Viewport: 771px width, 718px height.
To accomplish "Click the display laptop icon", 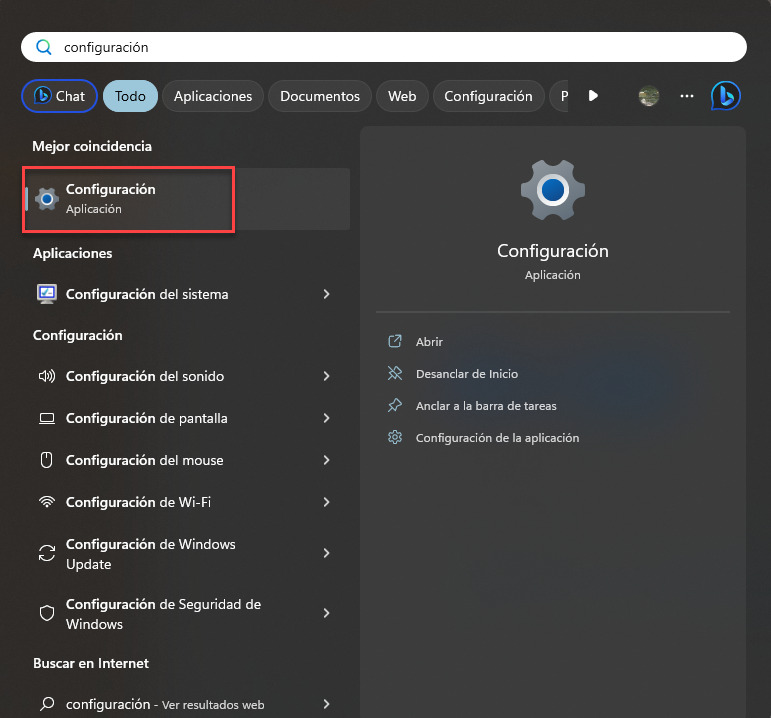I will coord(47,419).
